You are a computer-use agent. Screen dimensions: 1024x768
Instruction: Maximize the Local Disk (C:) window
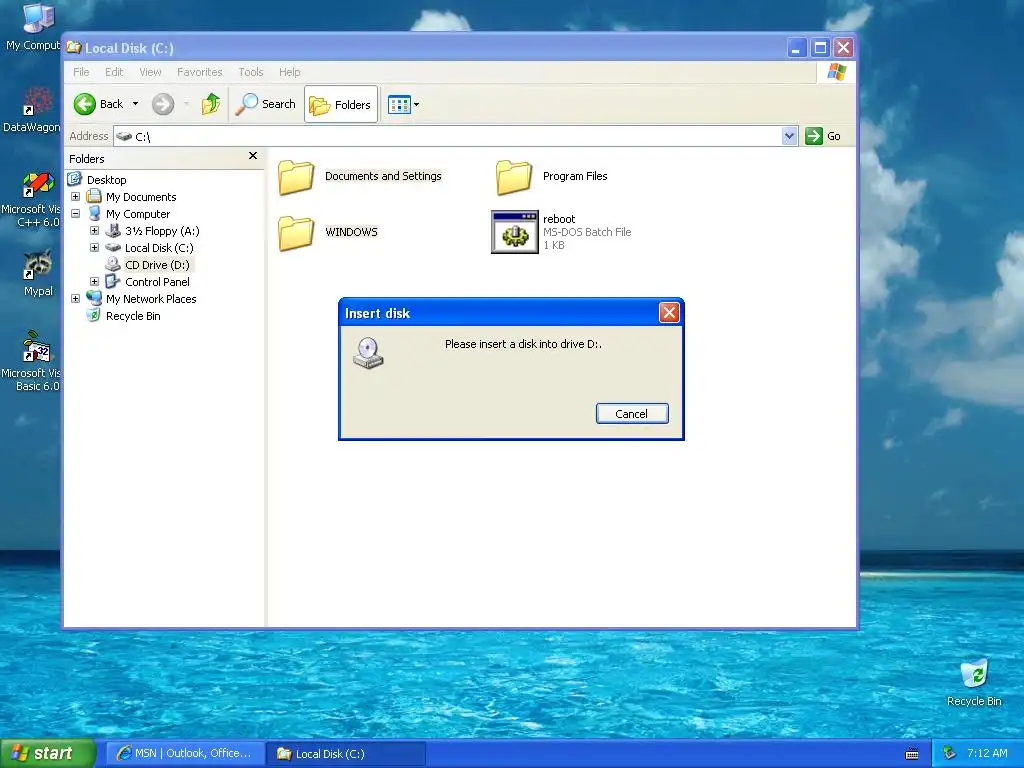coord(820,48)
